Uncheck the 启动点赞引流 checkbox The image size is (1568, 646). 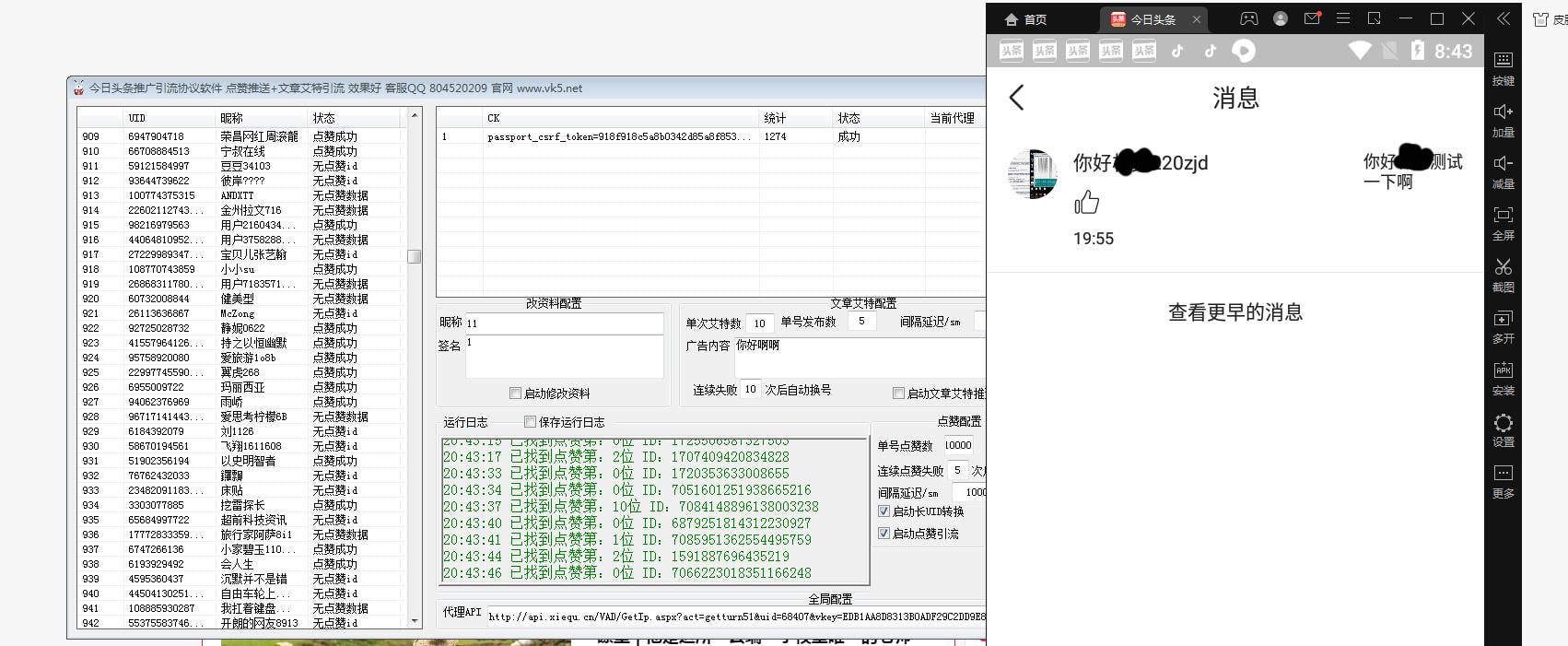[x=883, y=534]
